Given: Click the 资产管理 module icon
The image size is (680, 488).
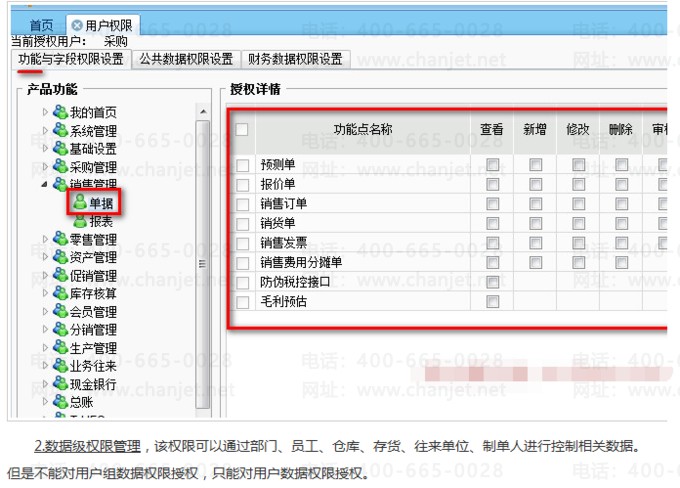Looking at the screenshot, I should pyautogui.click(x=60, y=256).
